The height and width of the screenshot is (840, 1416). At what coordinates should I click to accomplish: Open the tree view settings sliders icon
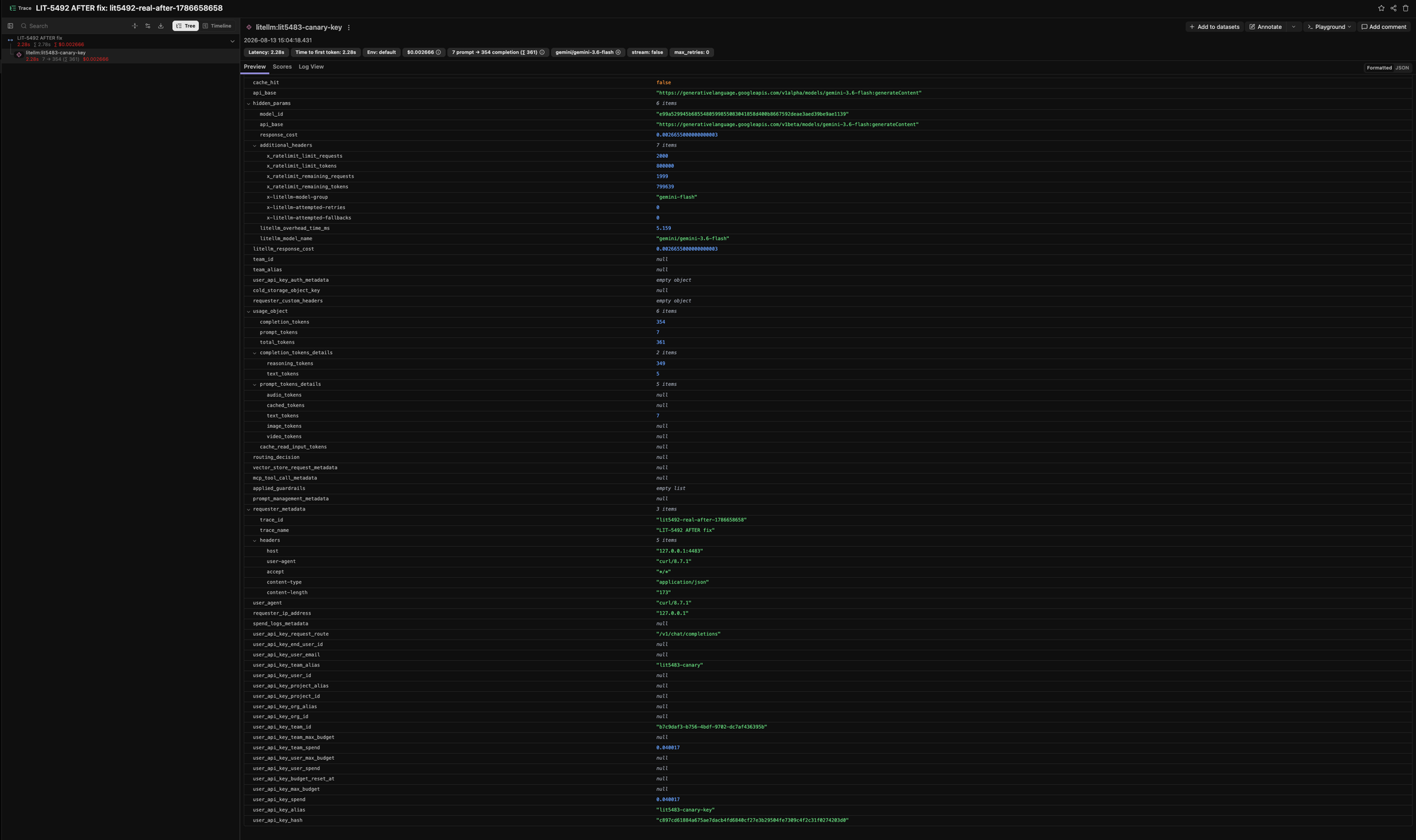pyautogui.click(x=147, y=26)
